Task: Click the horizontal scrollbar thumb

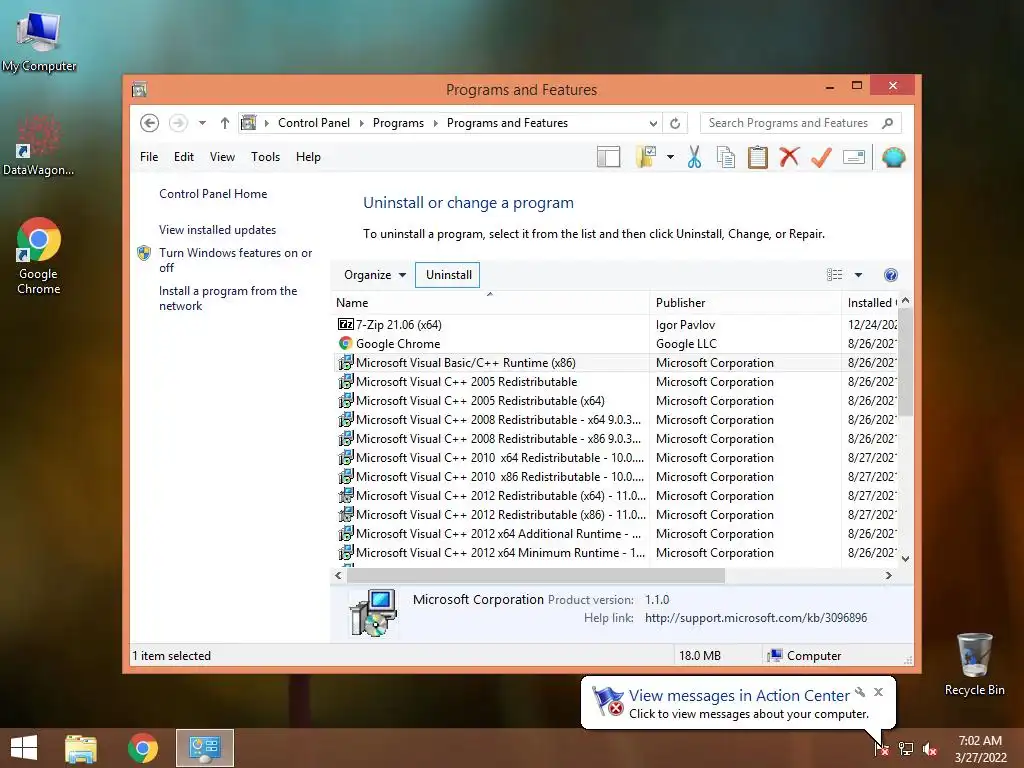Action: click(x=536, y=575)
